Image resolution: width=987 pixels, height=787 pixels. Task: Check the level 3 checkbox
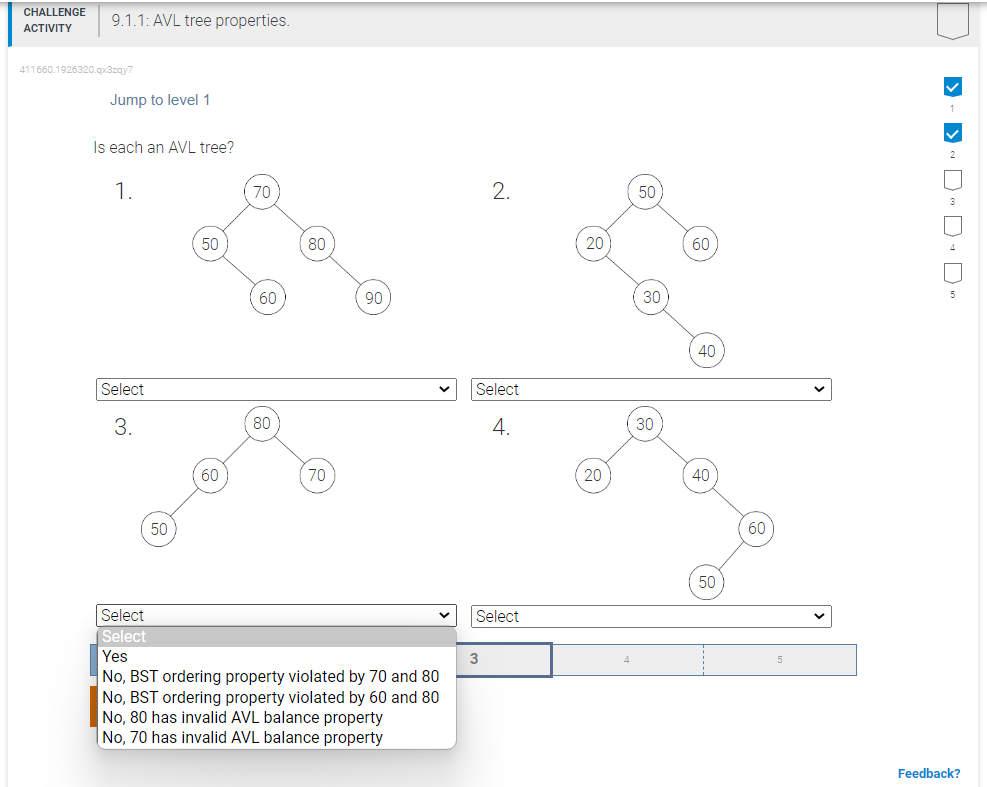pos(951,179)
